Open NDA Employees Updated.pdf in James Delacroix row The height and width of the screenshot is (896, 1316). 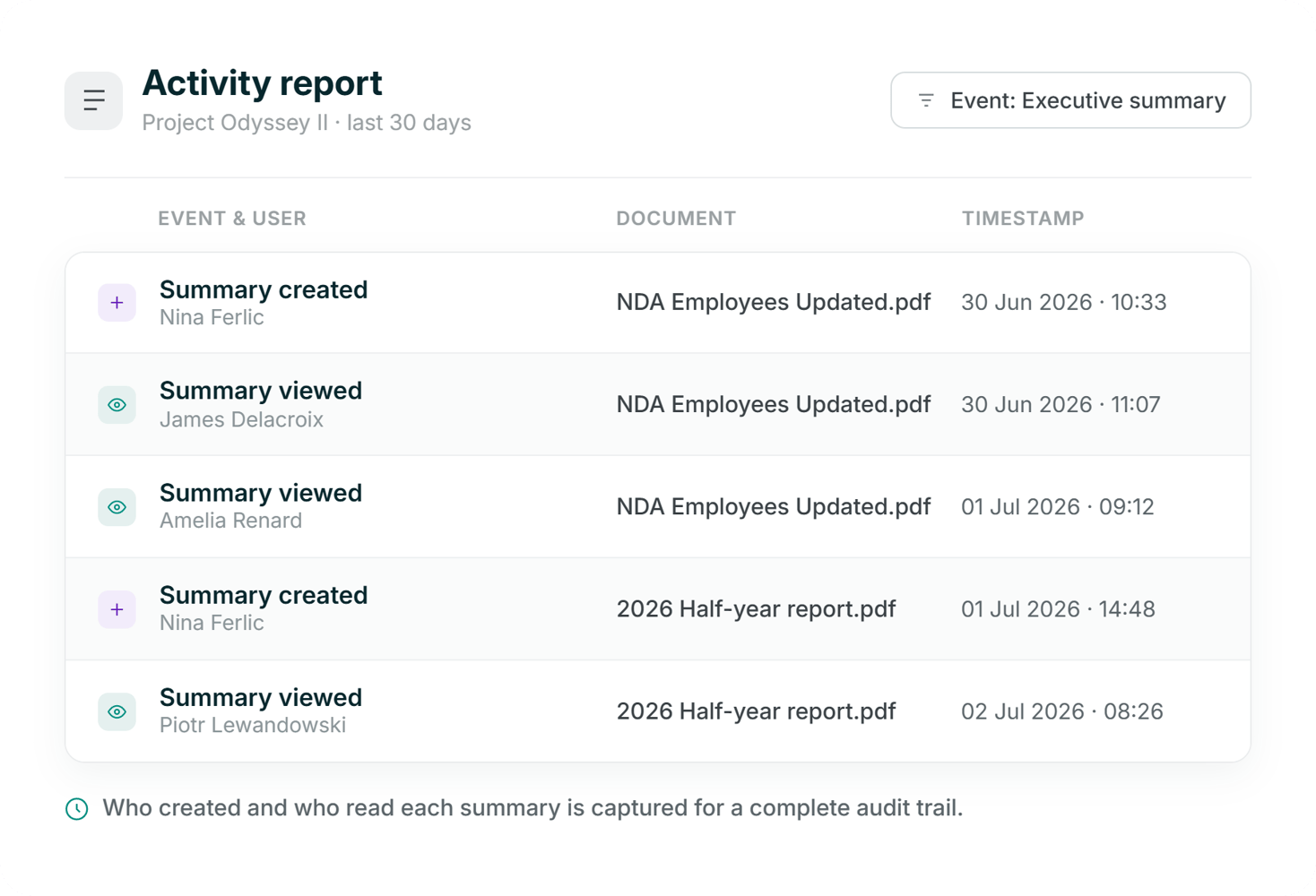tap(774, 405)
